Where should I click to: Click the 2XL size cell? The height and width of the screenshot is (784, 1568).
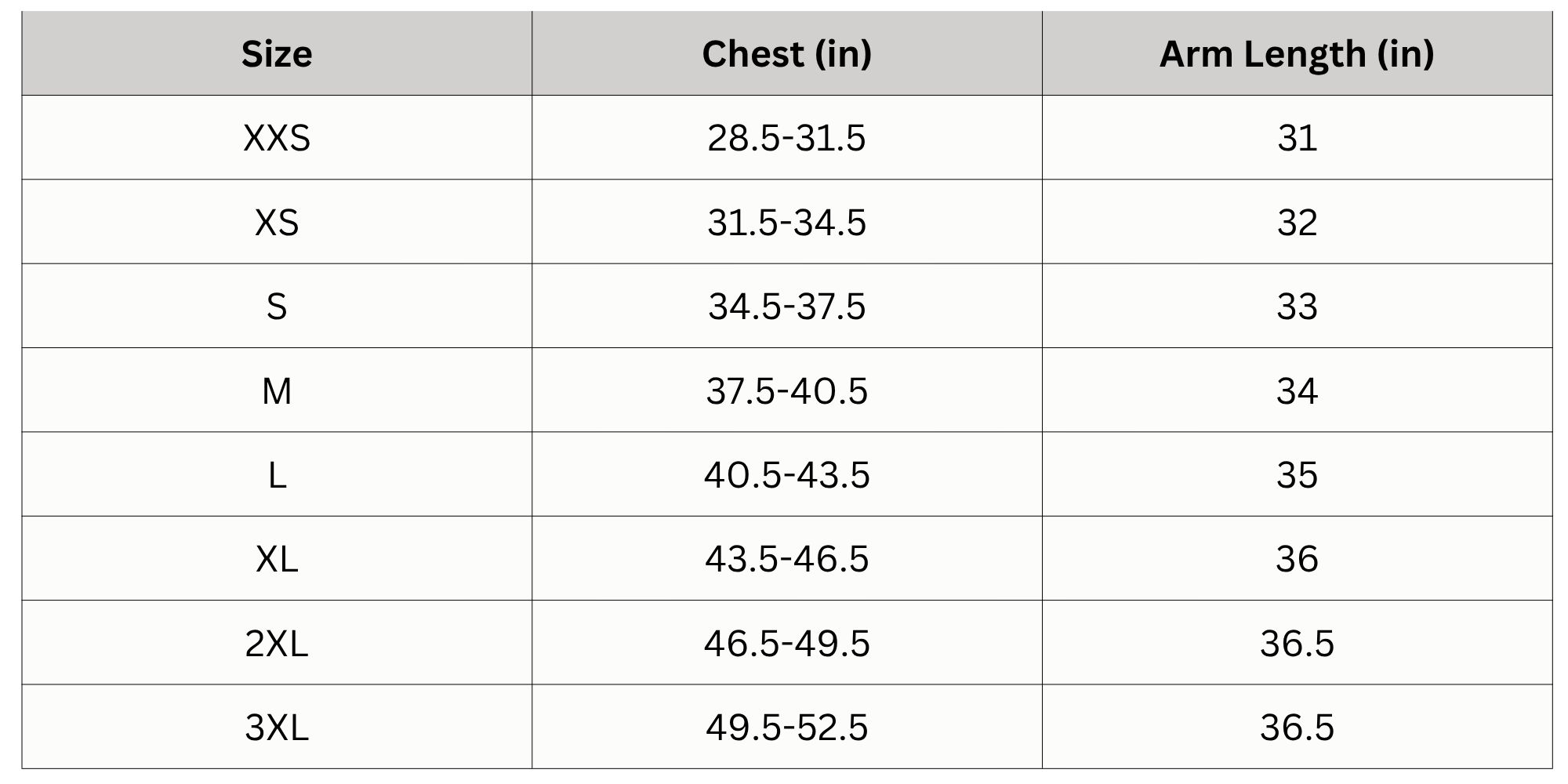pos(277,644)
